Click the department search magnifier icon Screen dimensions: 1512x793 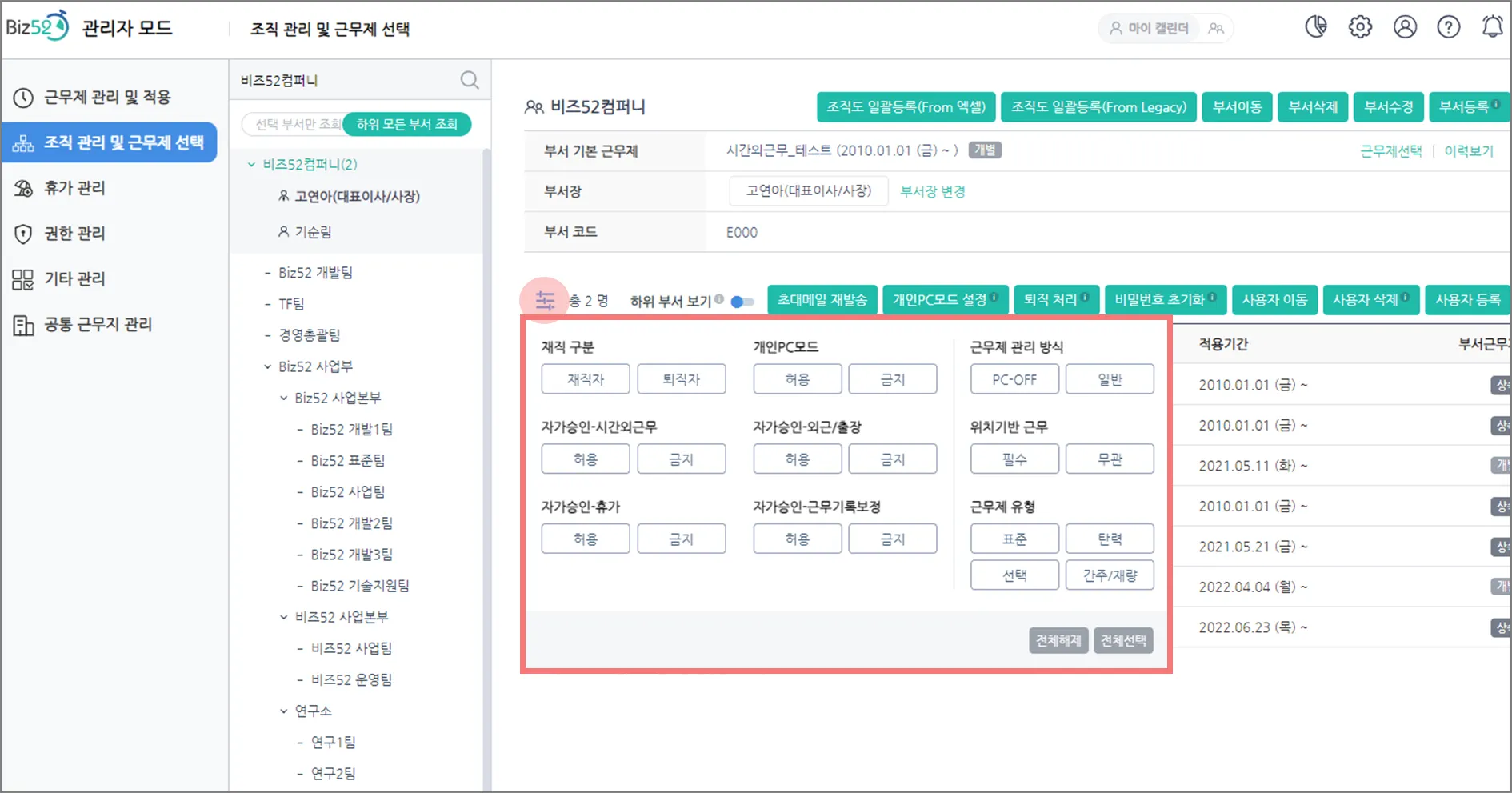[470, 80]
